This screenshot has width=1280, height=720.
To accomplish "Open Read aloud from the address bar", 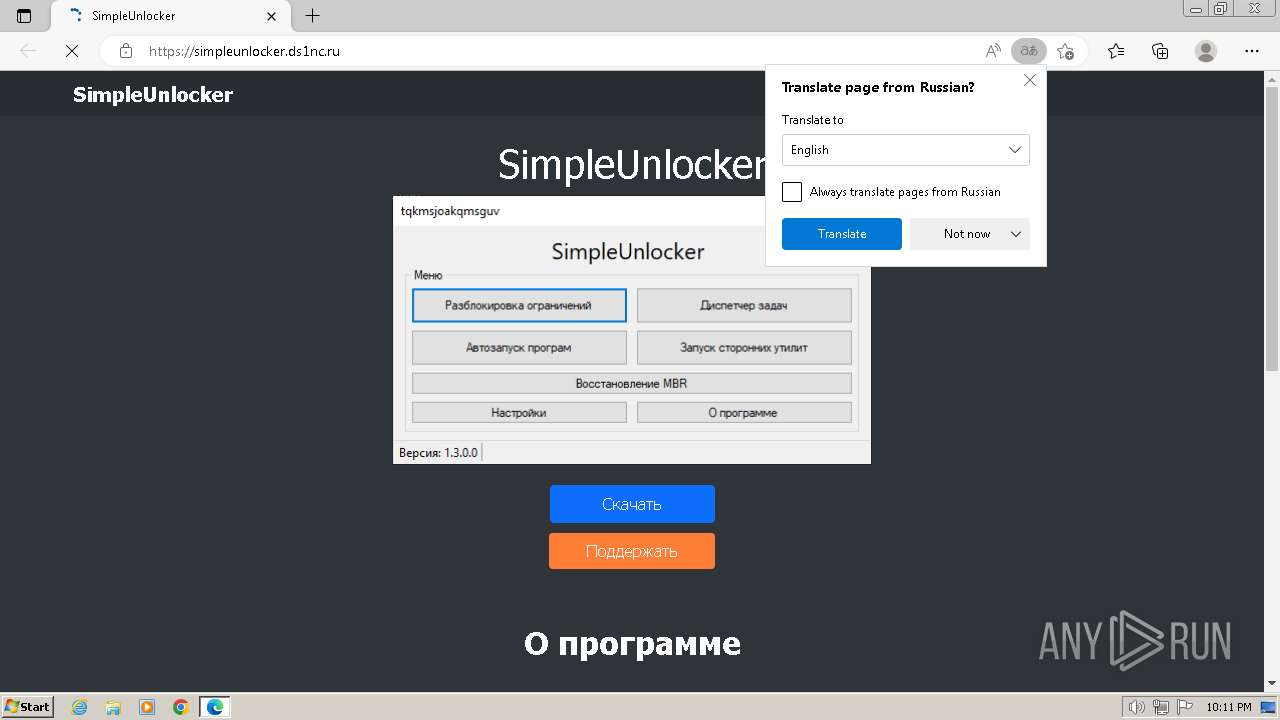I will (993, 51).
